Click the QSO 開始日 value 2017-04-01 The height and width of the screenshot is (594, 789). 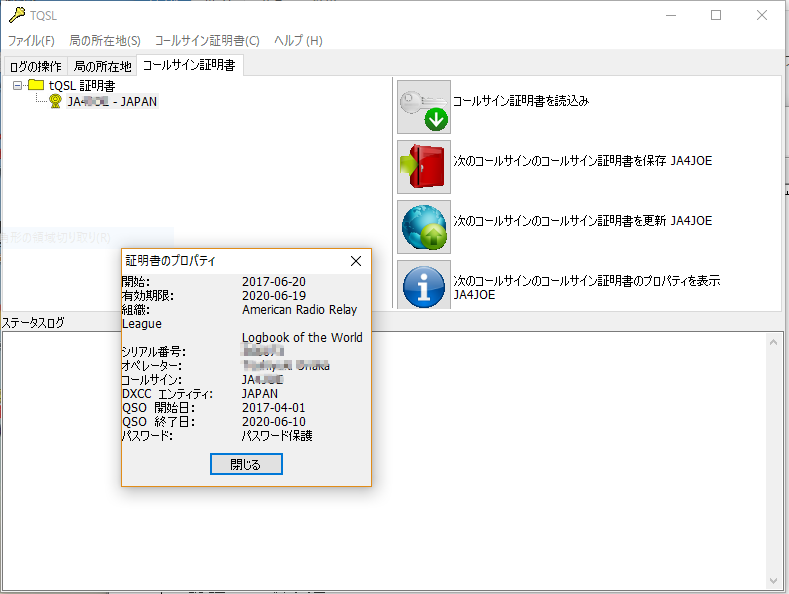274,408
